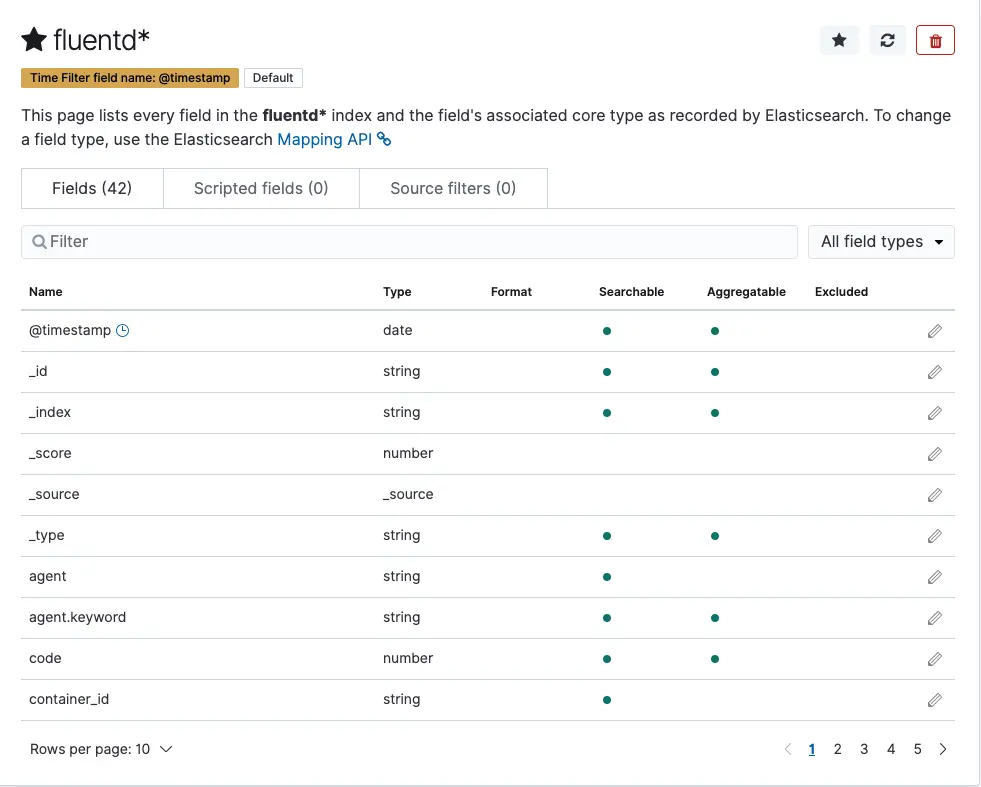Sort by the Name column header
Screen dimensions: 981x787
point(46,292)
